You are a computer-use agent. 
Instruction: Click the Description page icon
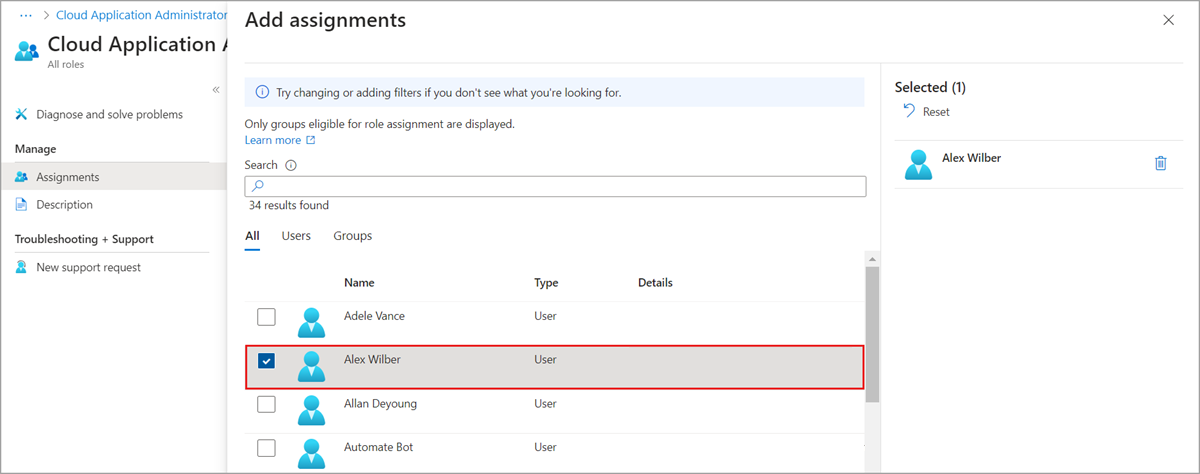[22, 205]
